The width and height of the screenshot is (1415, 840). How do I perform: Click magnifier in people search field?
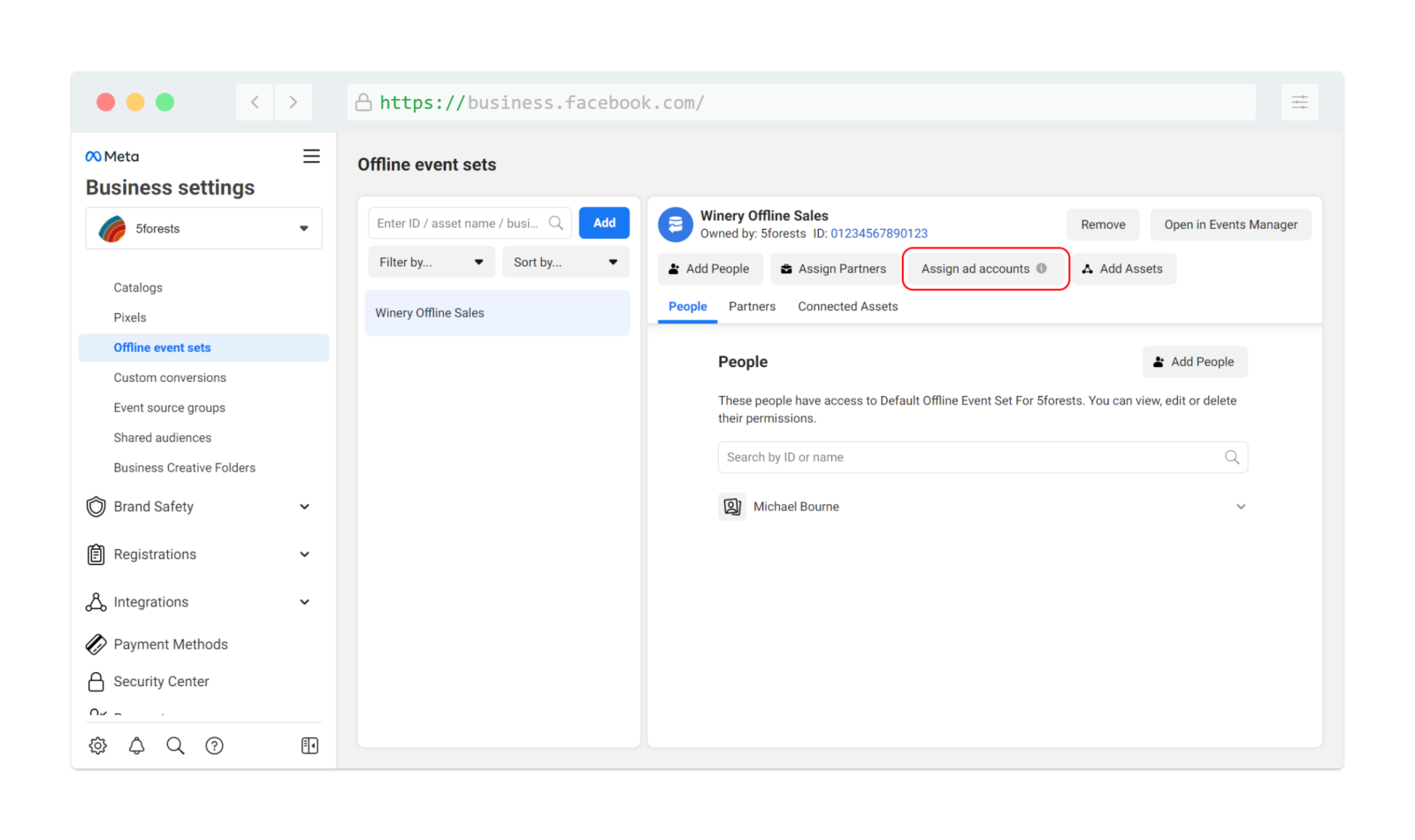coord(1232,457)
